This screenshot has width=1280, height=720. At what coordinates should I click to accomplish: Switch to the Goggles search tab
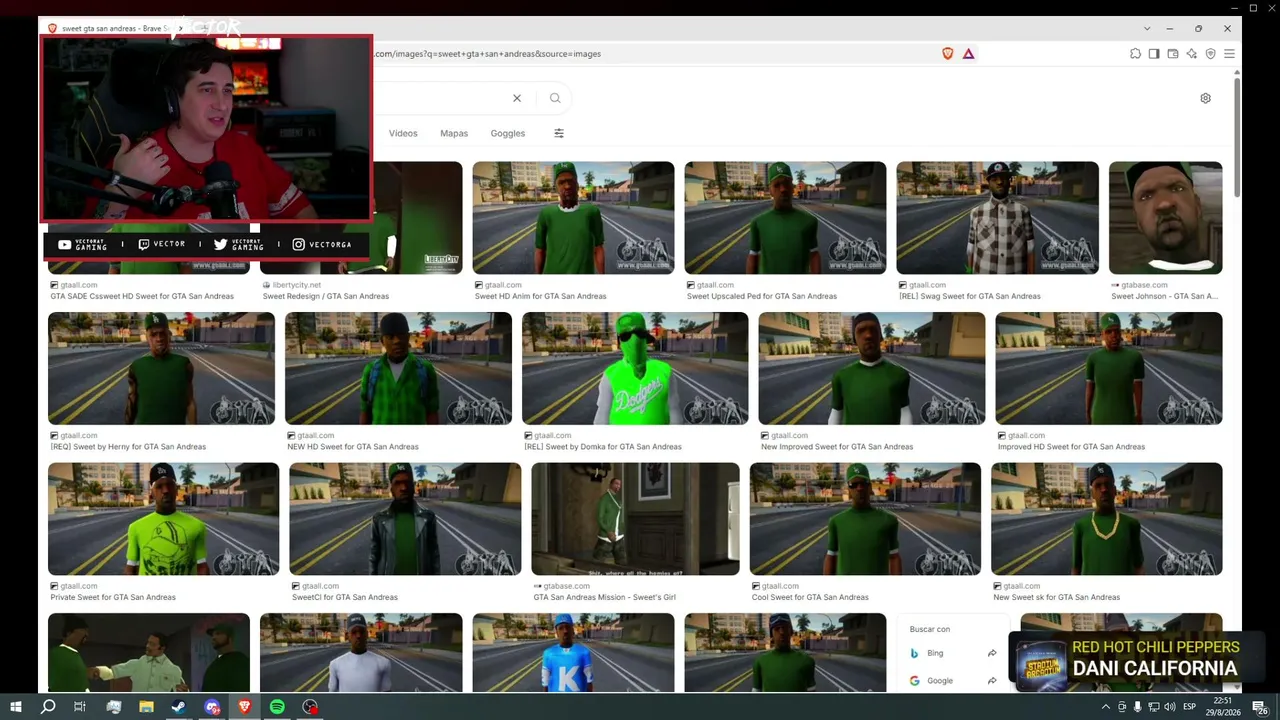(508, 133)
